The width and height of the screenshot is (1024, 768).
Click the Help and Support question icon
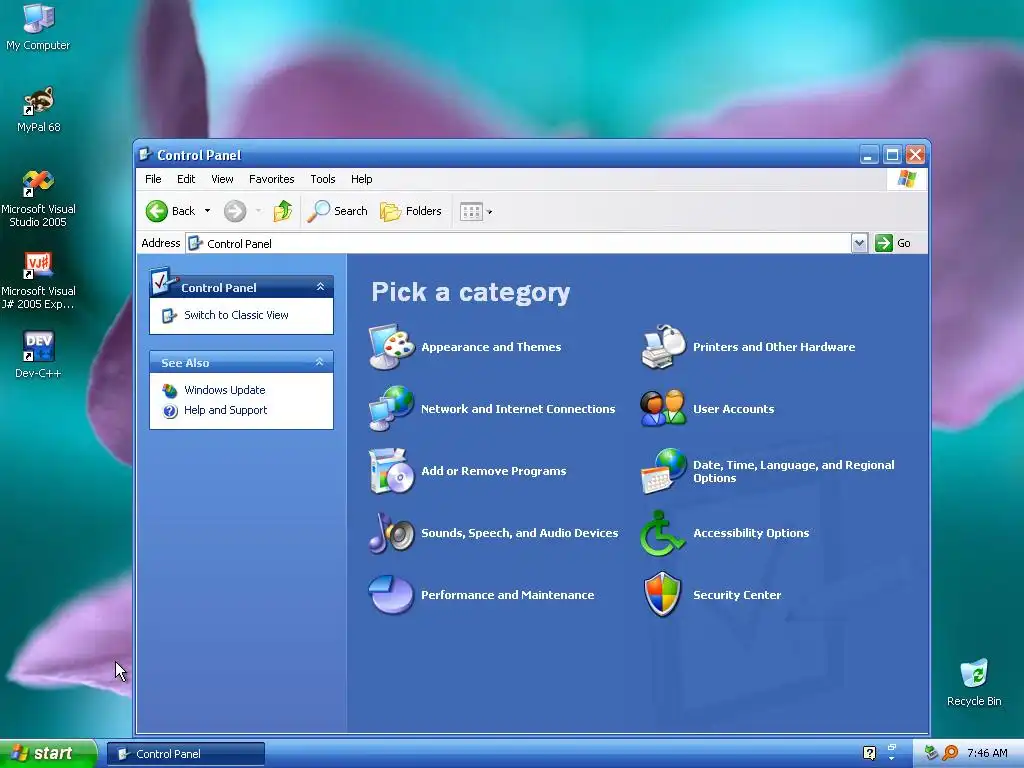170,411
